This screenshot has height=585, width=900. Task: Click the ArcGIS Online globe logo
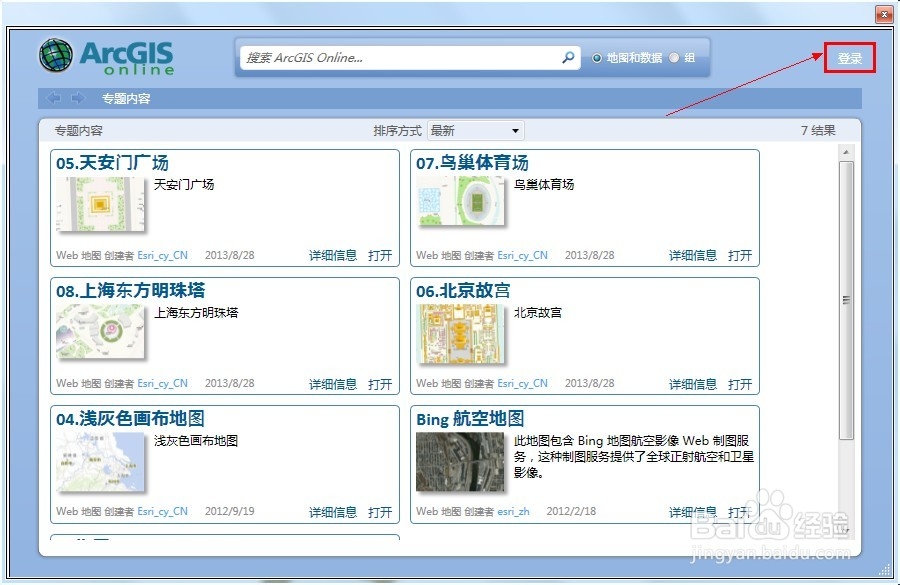click(x=56, y=56)
